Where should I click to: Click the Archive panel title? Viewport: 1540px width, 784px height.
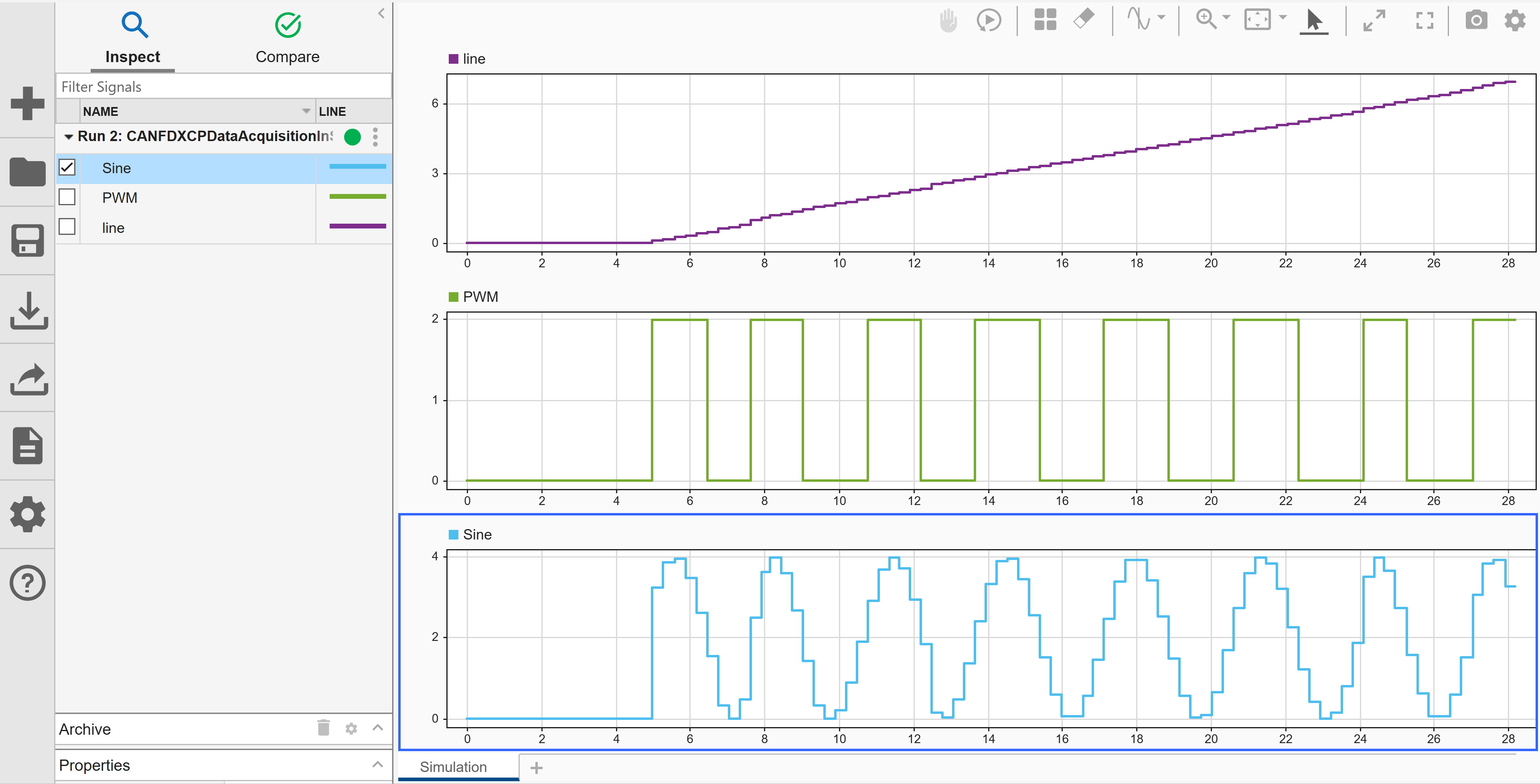(x=85, y=729)
